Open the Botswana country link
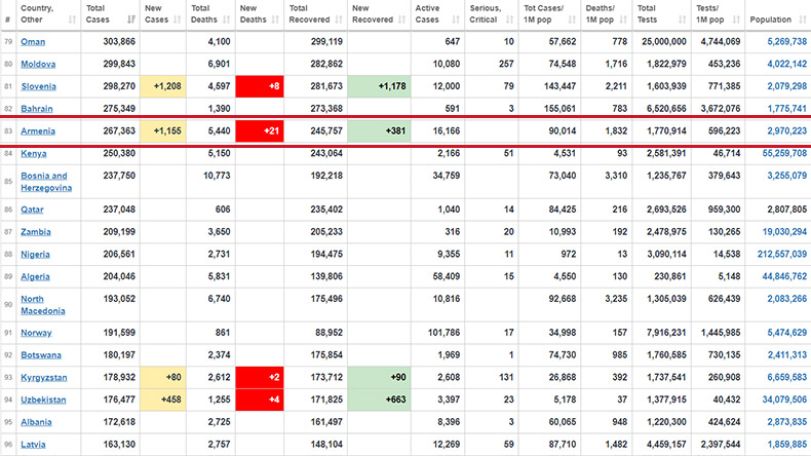 41,355
